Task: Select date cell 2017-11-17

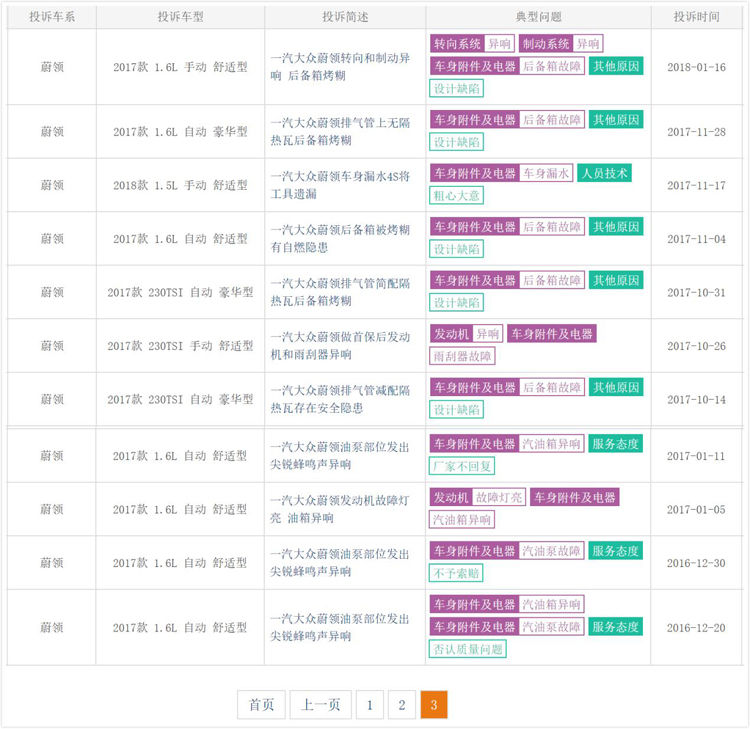Action: [696, 185]
